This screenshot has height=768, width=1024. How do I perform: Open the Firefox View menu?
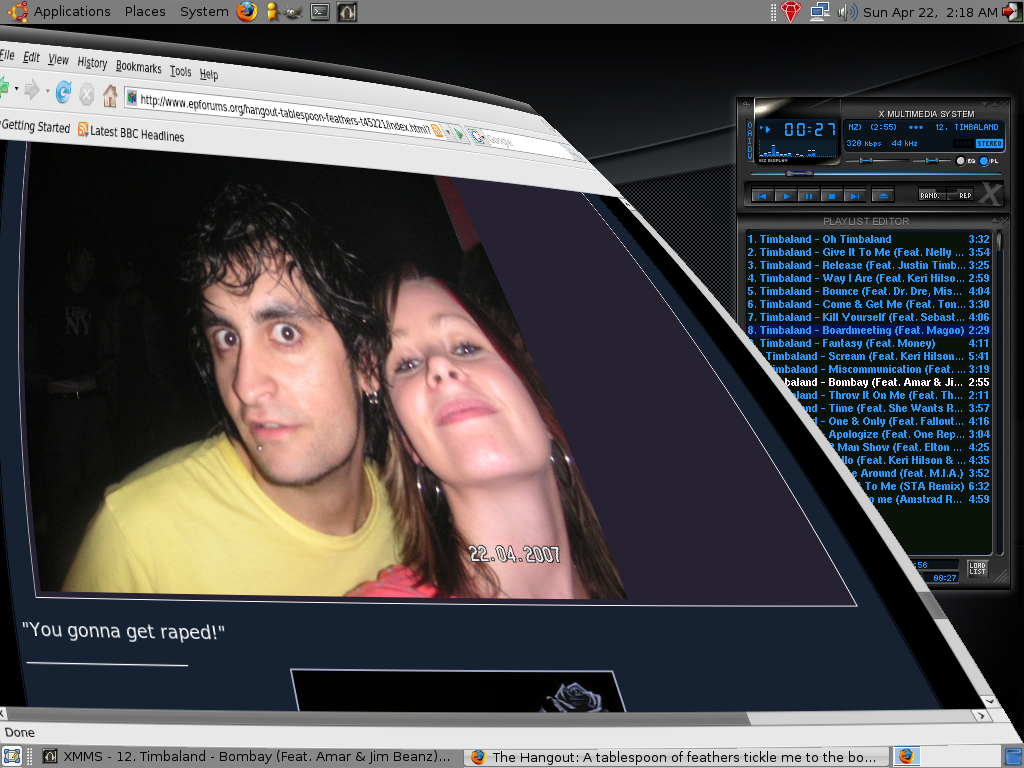(x=58, y=60)
